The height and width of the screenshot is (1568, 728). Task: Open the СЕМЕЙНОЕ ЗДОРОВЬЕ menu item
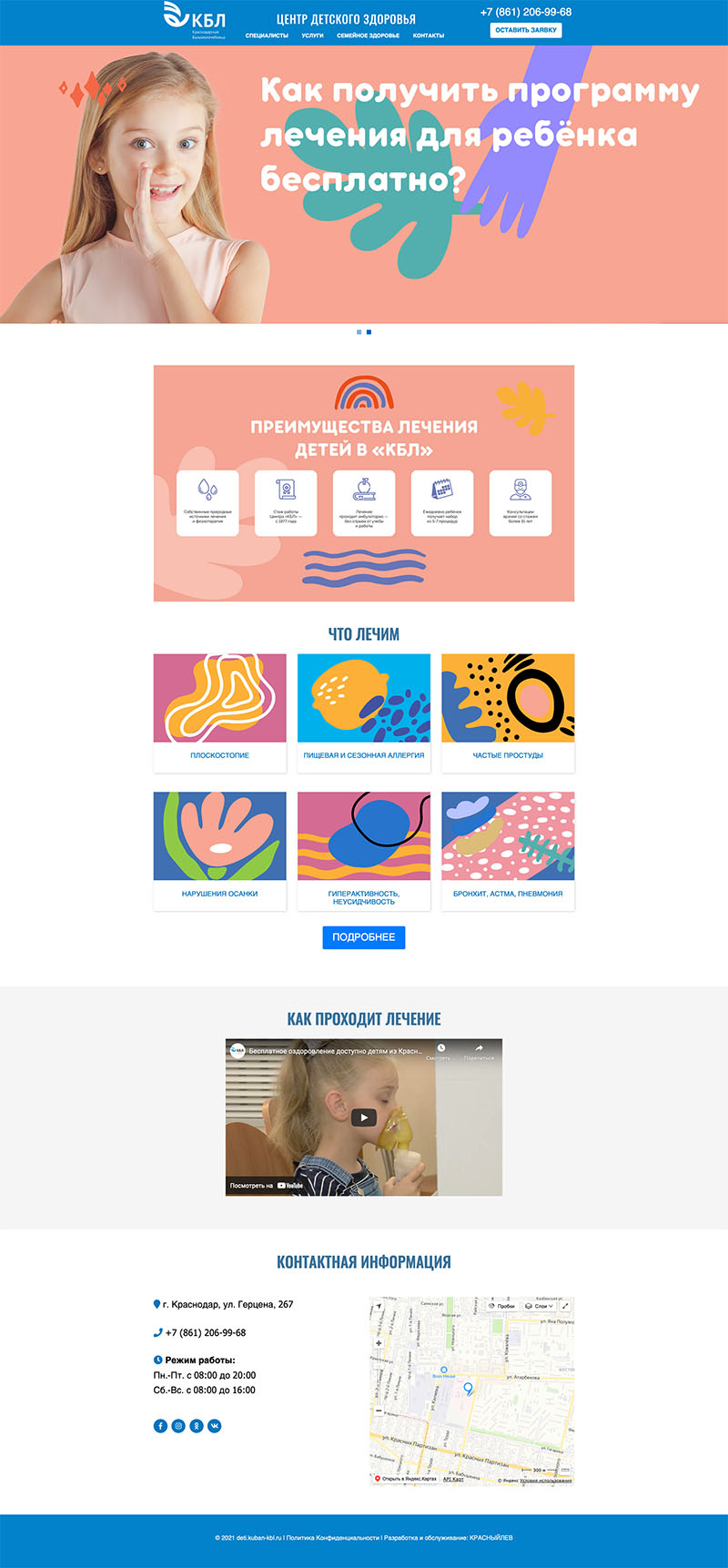(x=368, y=35)
